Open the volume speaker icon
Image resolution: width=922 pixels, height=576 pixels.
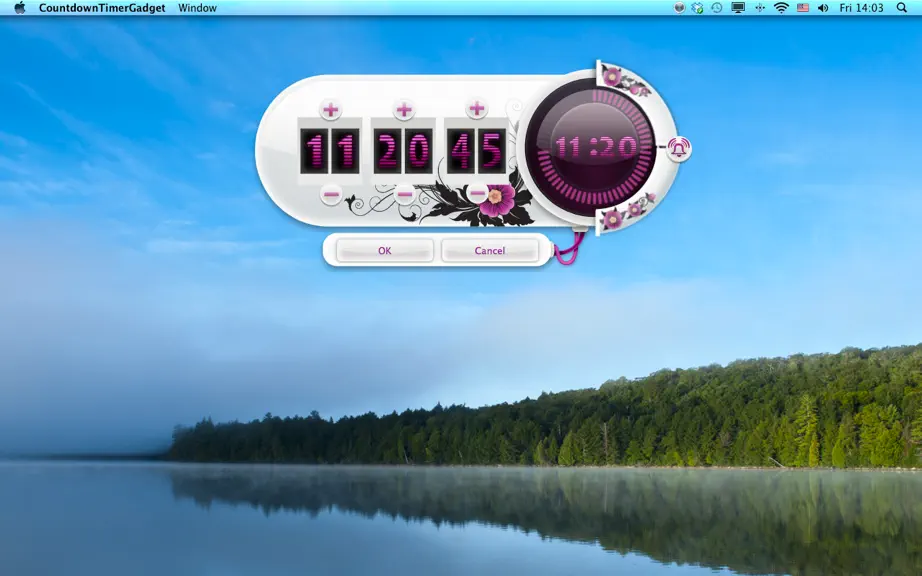point(823,8)
